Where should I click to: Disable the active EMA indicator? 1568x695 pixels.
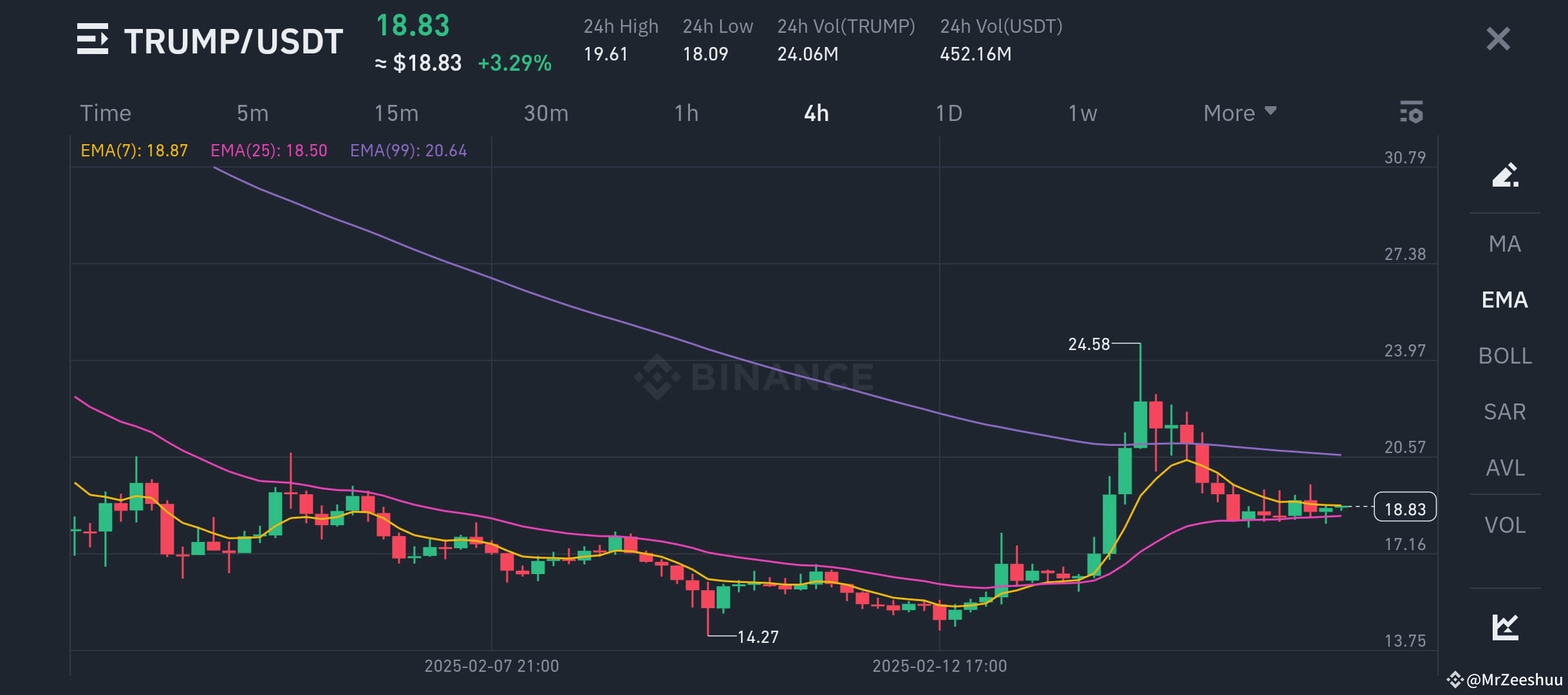pyautogui.click(x=1504, y=299)
